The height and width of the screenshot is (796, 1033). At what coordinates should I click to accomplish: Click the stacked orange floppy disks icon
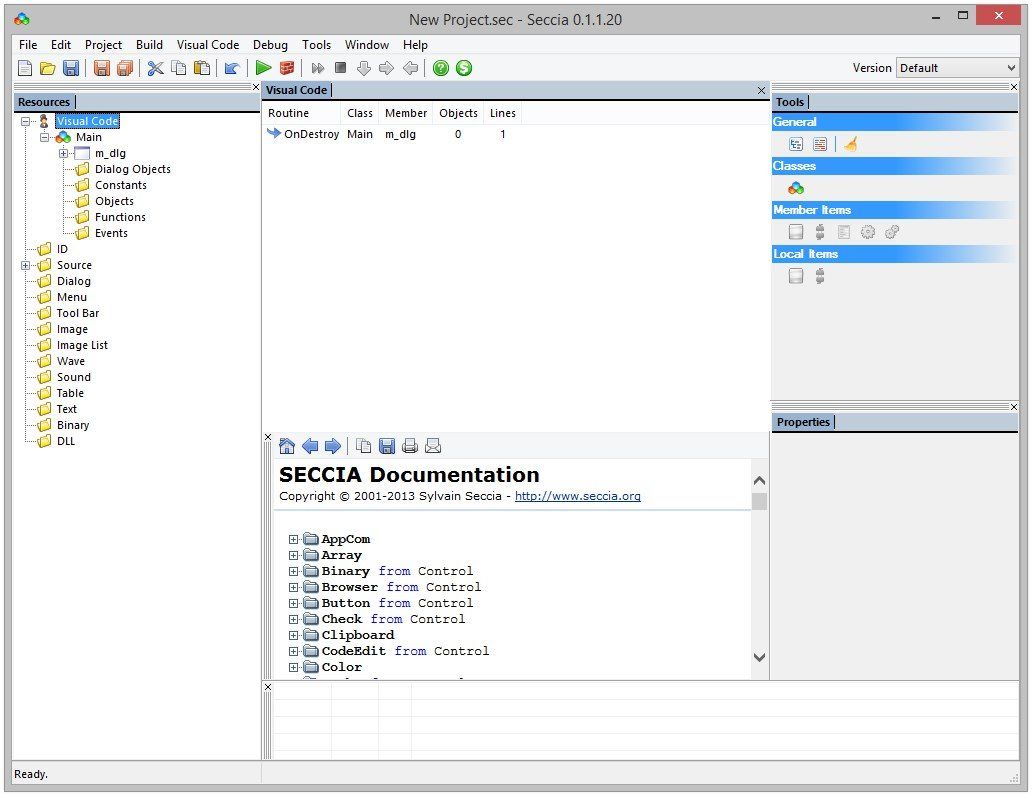[x=125, y=68]
